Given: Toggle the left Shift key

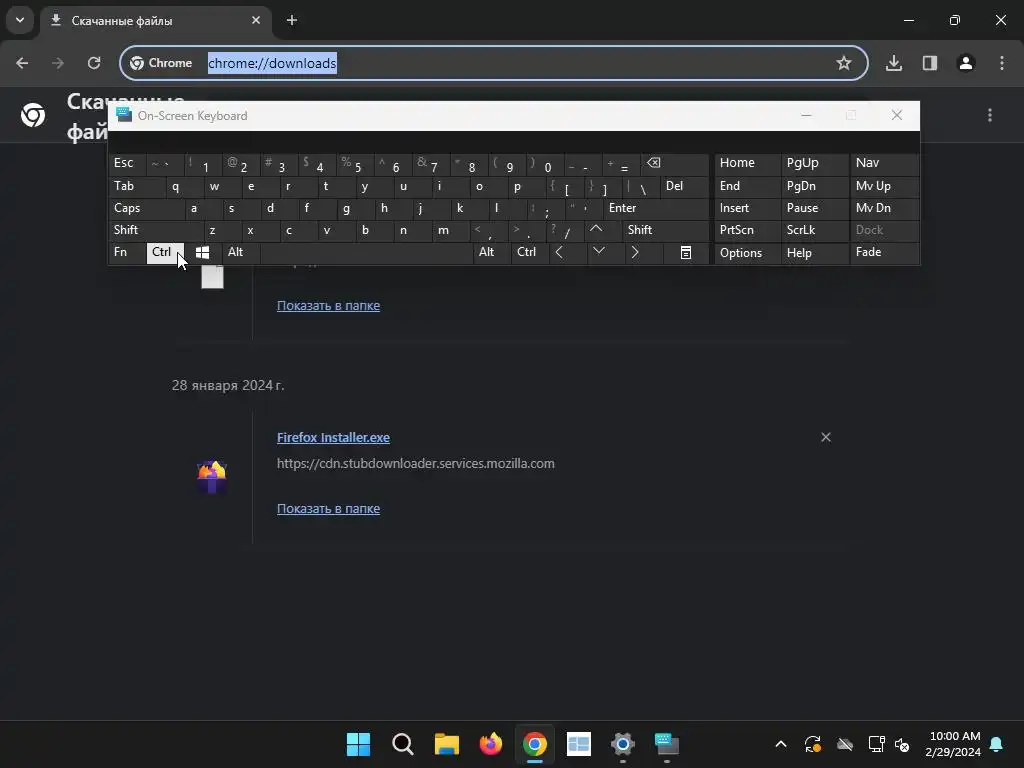Looking at the screenshot, I should (x=155, y=231).
